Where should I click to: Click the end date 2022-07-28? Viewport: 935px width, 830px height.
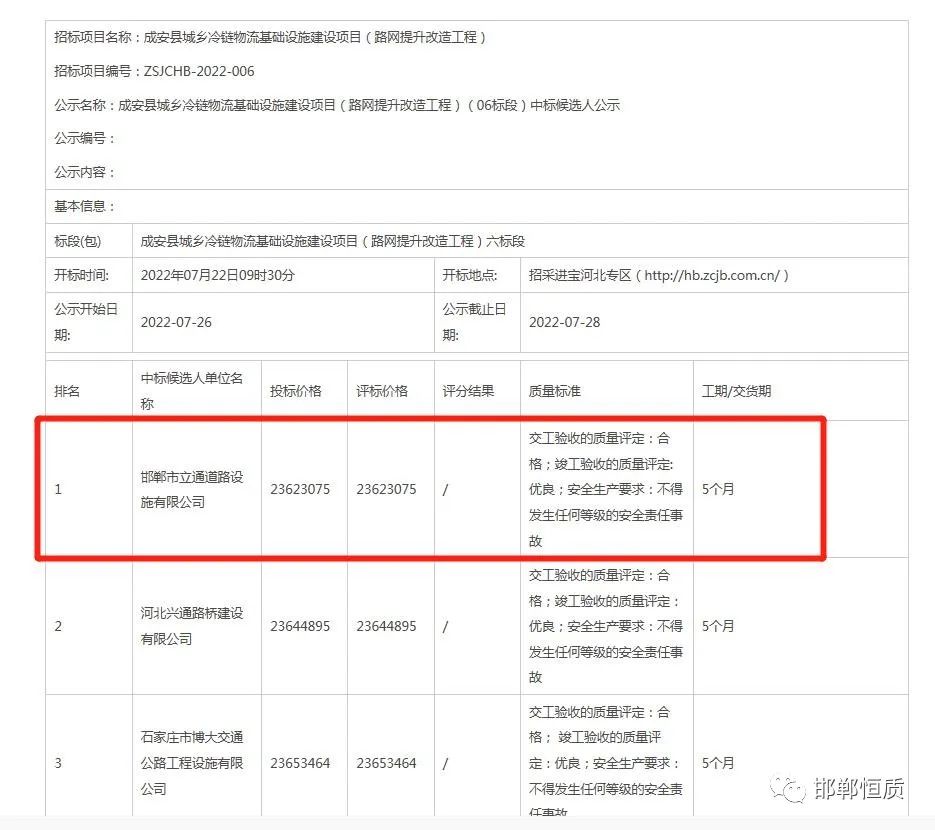pyautogui.click(x=564, y=322)
